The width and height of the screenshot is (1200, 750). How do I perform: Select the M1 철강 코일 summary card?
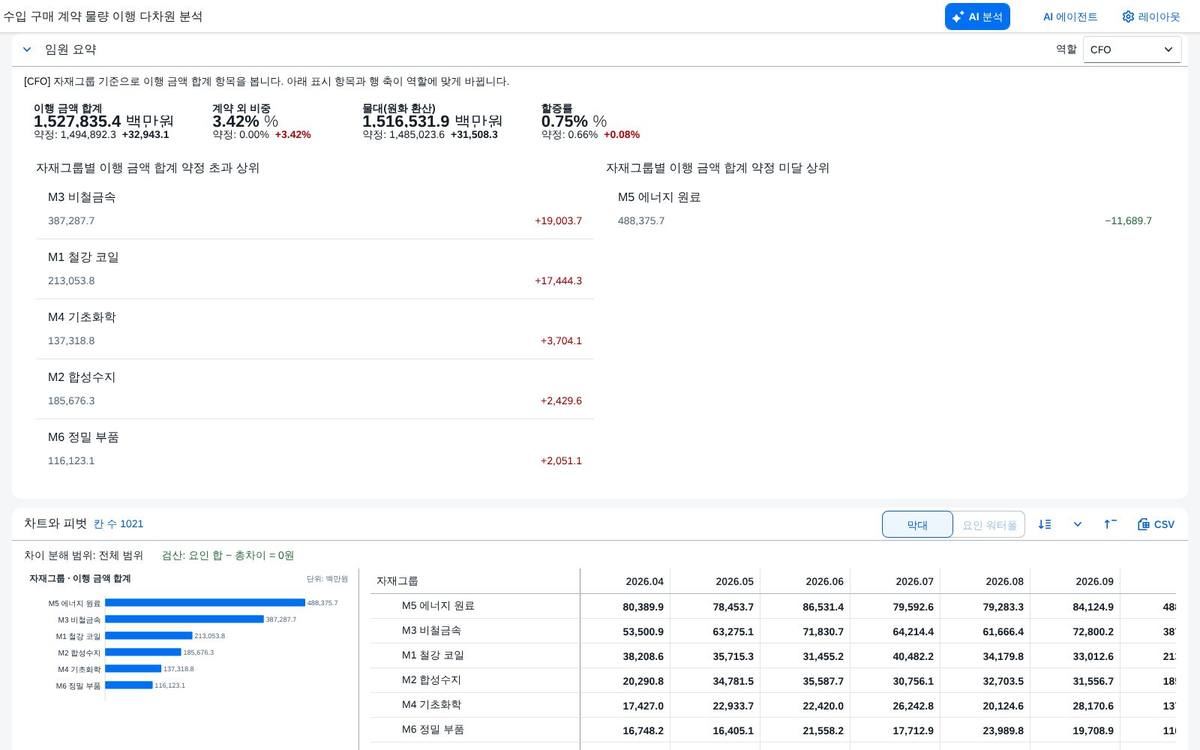click(315, 269)
